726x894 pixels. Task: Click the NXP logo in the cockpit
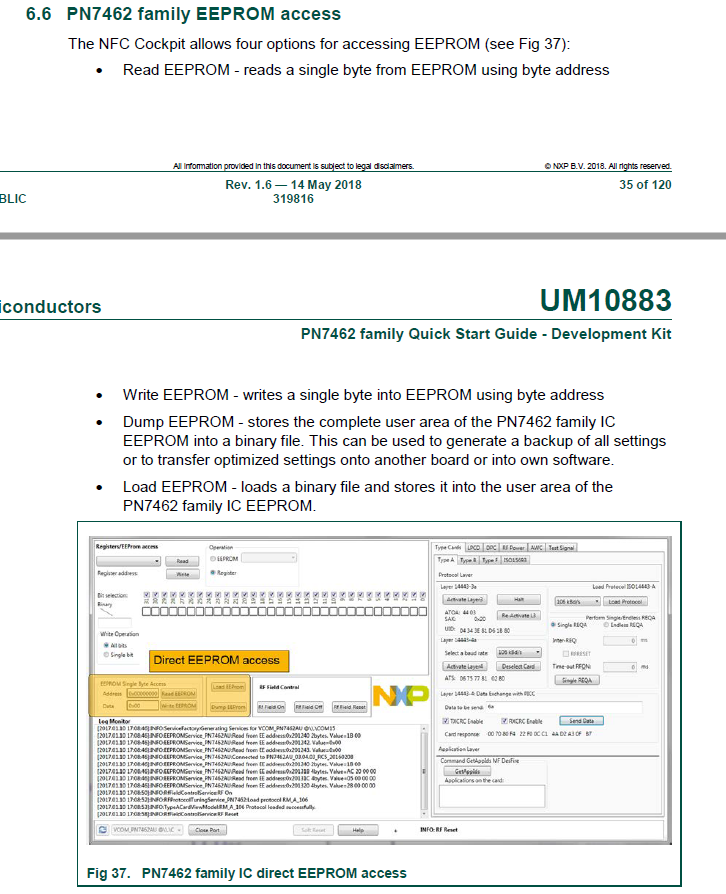coord(400,696)
